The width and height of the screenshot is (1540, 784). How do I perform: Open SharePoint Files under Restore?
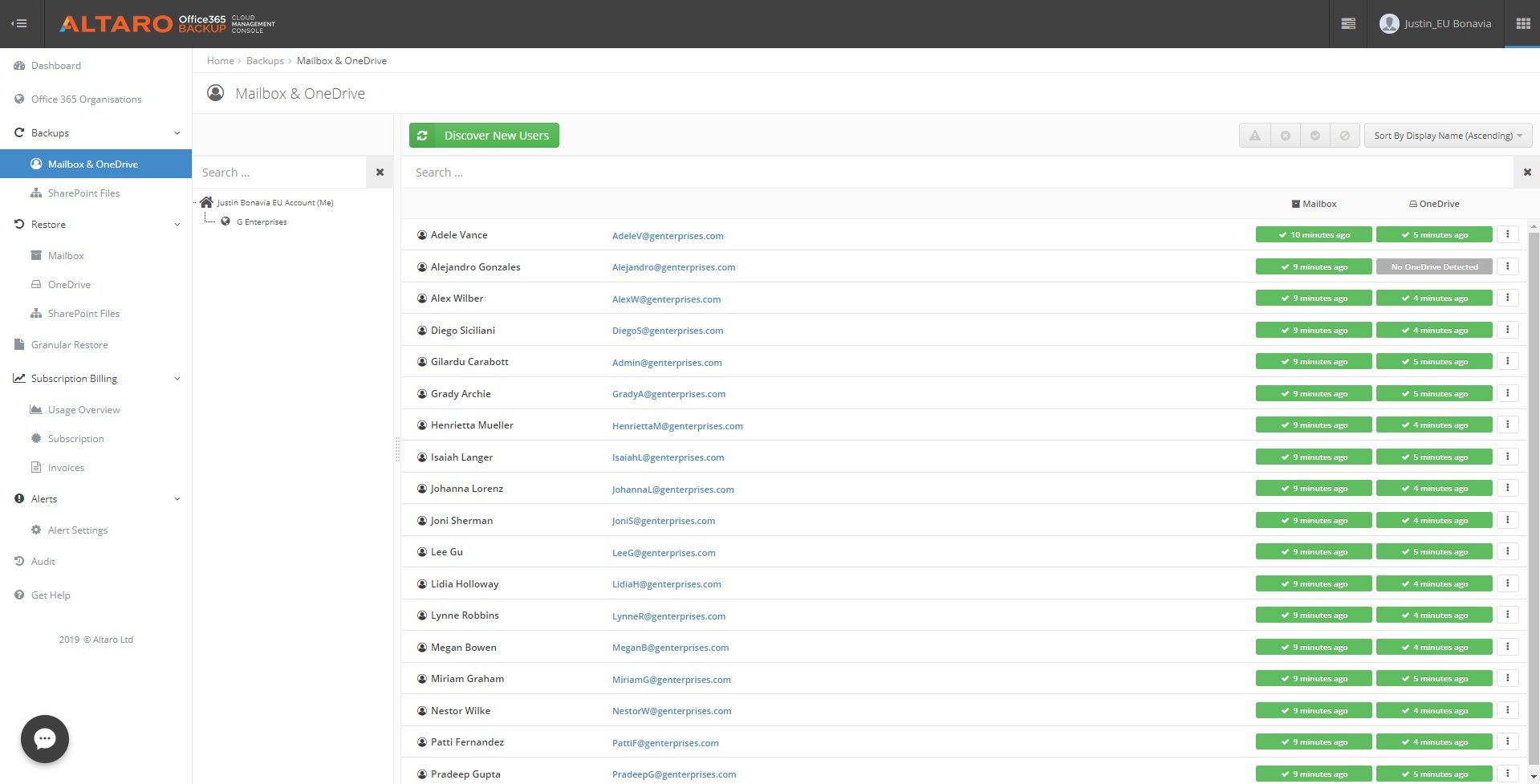83,313
